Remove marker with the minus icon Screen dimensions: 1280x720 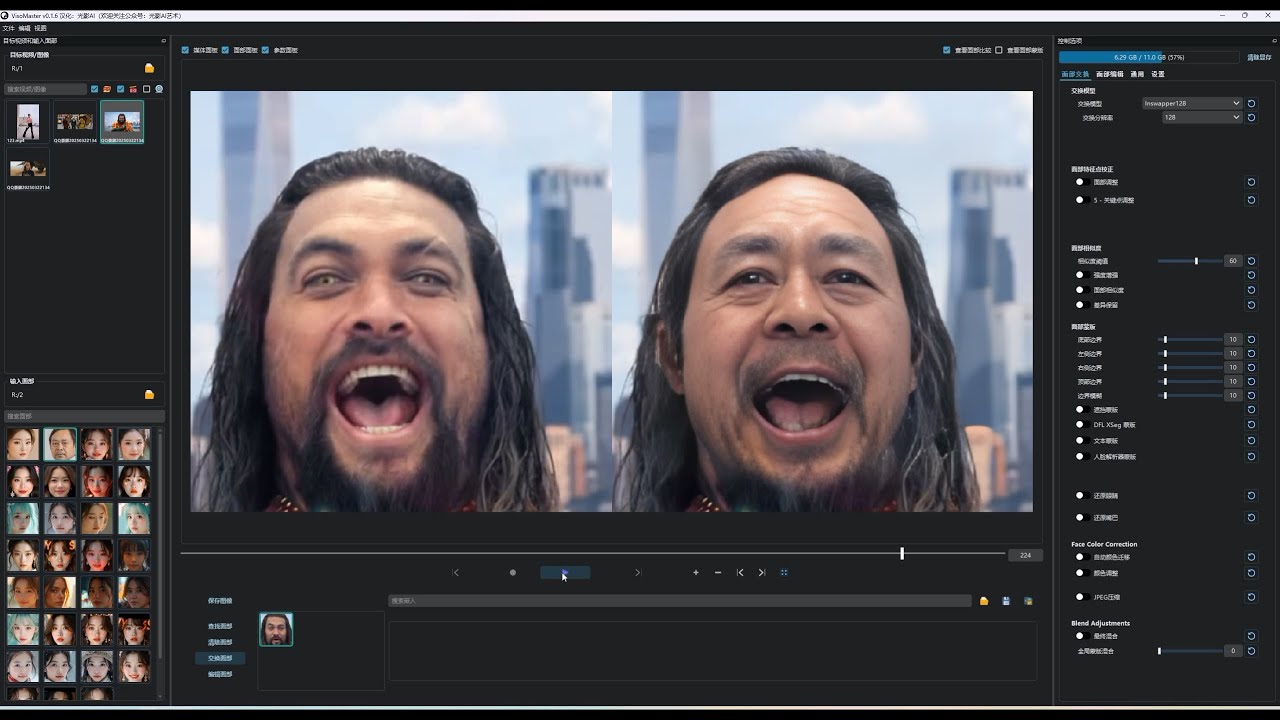(718, 573)
